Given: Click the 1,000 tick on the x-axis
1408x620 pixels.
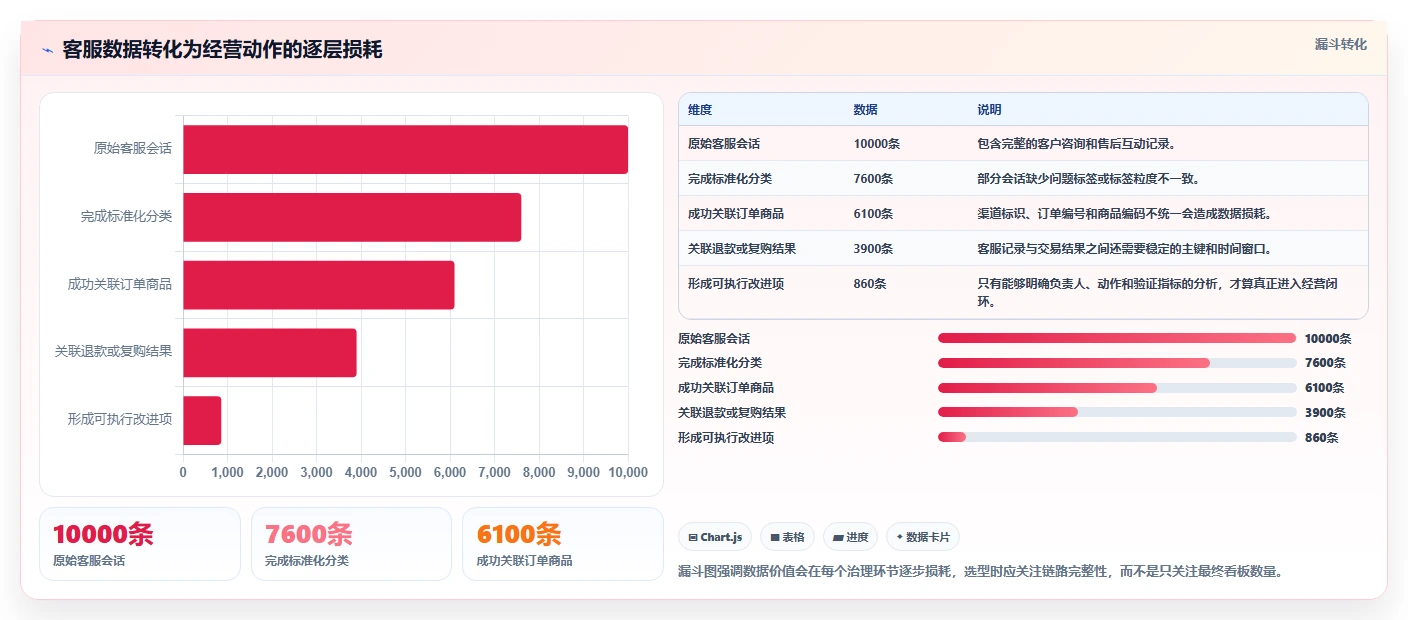Looking at the screenshot, I should 227,472.
